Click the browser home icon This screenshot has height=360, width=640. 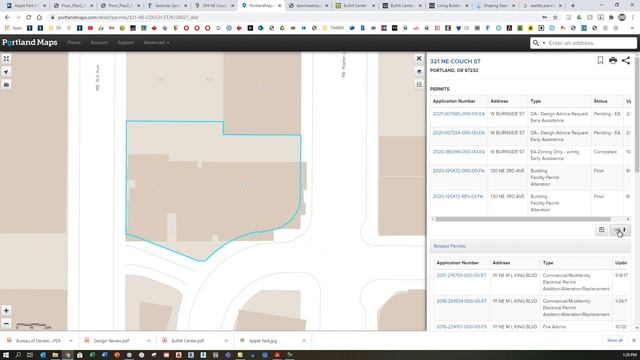click(39, 18)
